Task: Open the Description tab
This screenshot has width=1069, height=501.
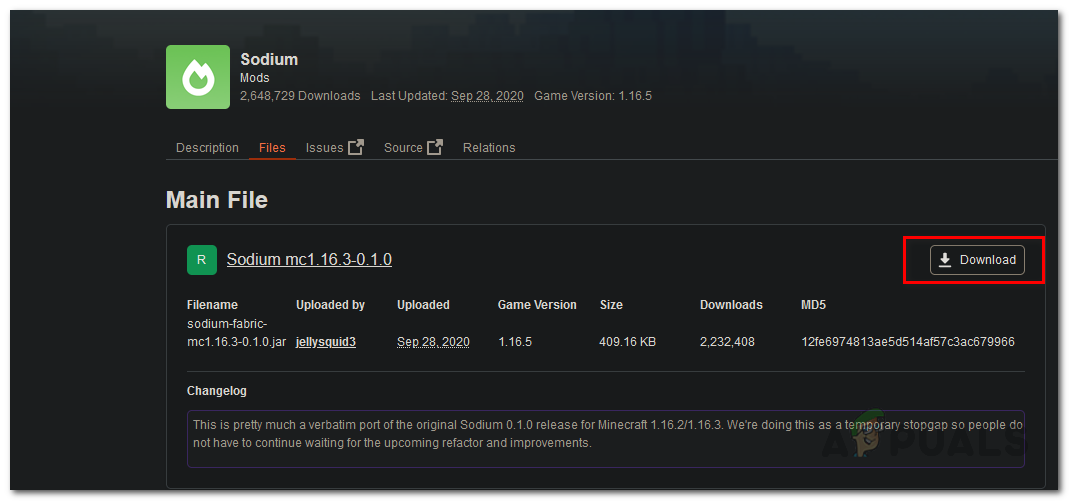Action: pyautogui.click(x=207, y=148)
